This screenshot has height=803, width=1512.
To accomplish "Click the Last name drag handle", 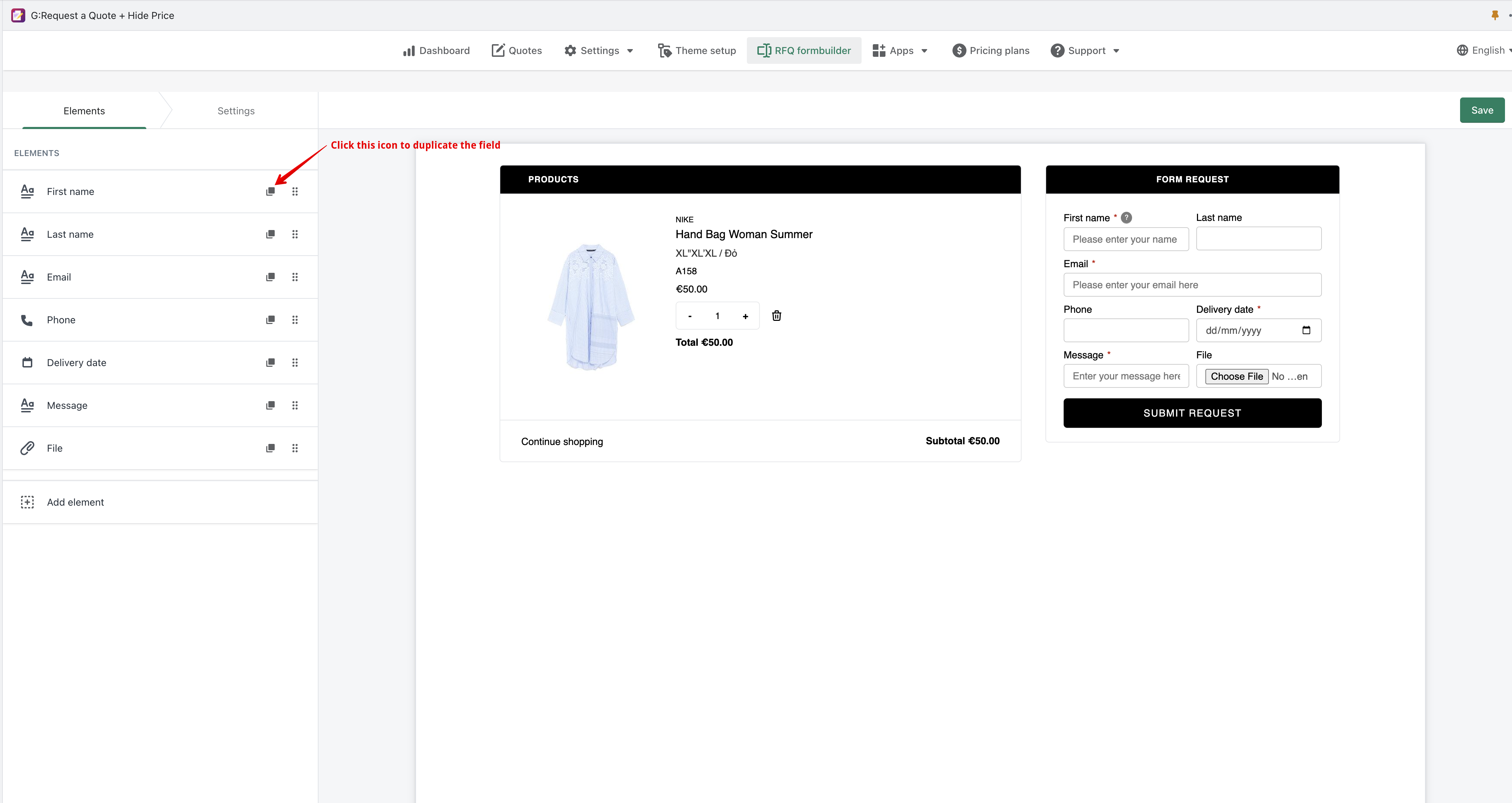I will pos(295,234).
